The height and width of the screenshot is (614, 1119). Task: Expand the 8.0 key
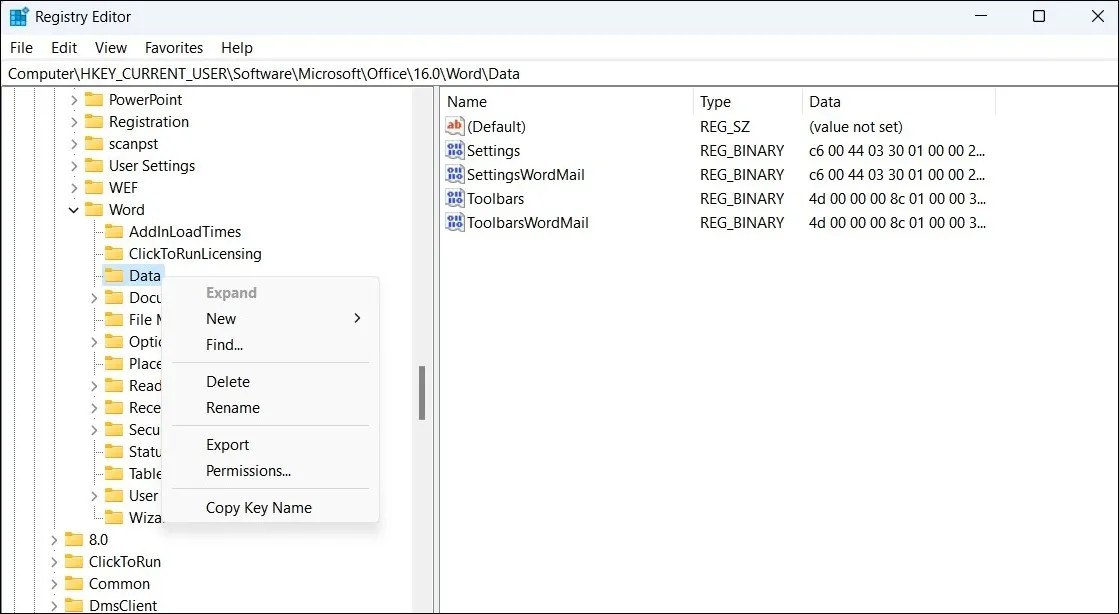[x=54, y=540]
